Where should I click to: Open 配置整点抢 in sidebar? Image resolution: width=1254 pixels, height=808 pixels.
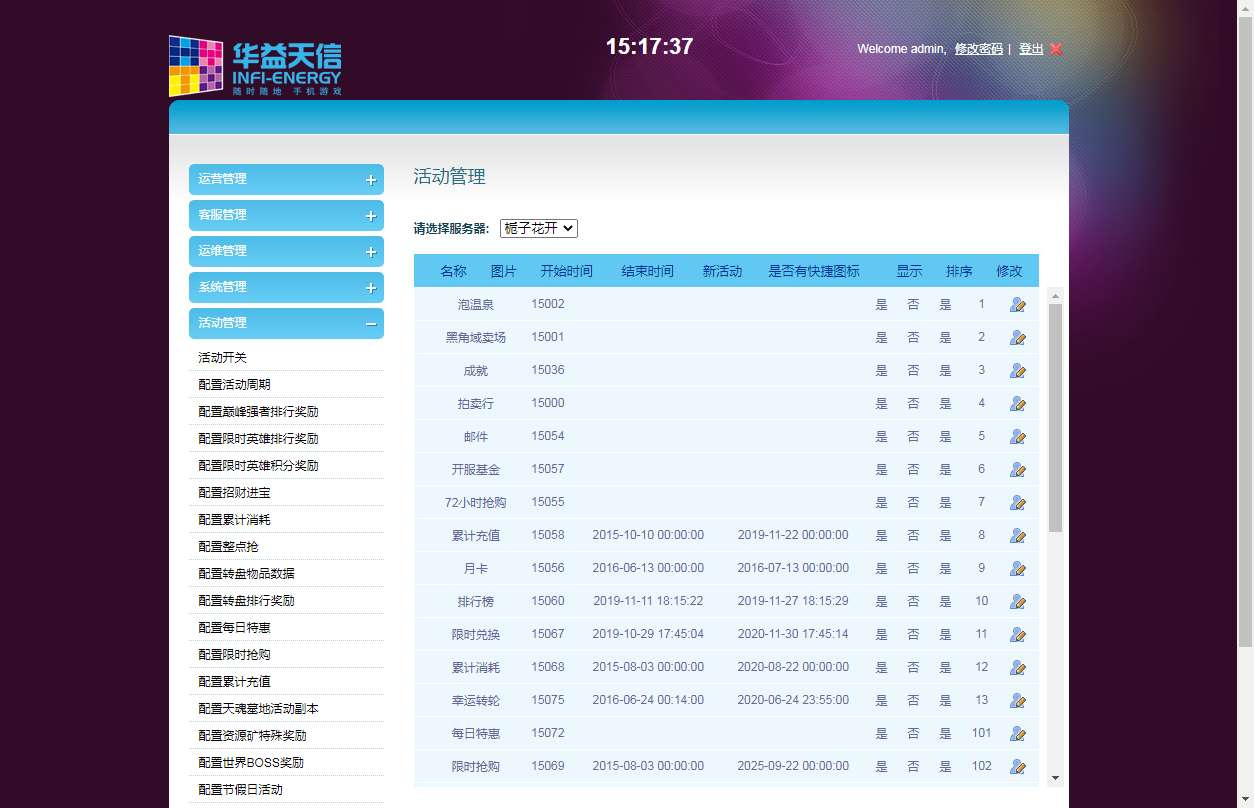228,546
